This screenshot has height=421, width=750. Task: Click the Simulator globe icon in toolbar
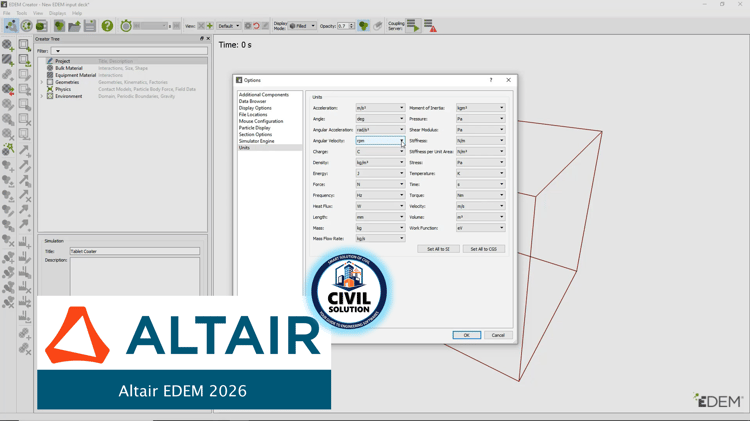click(x=26, y=26)
